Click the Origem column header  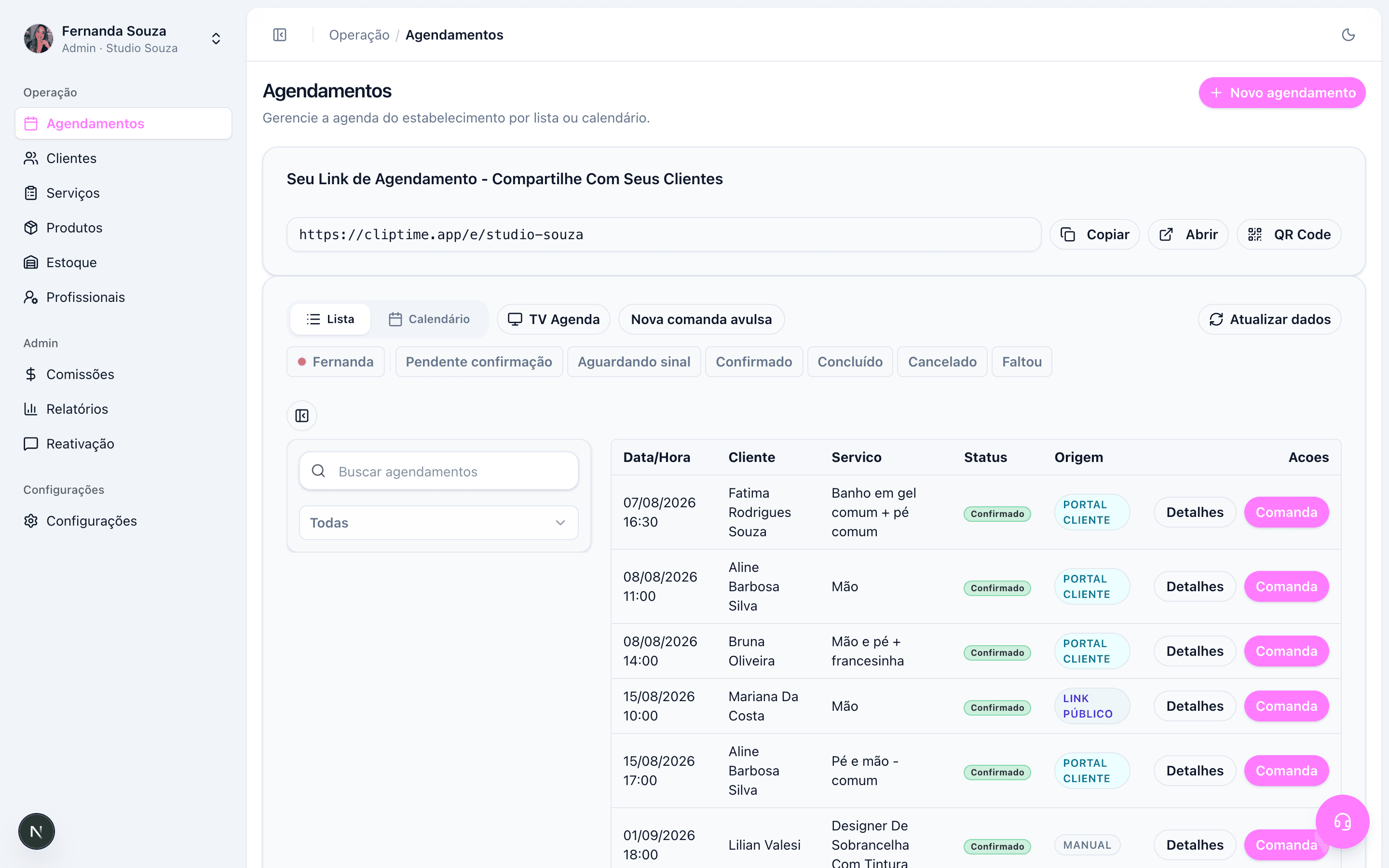pyautogui.click(x=1078, y=458)
